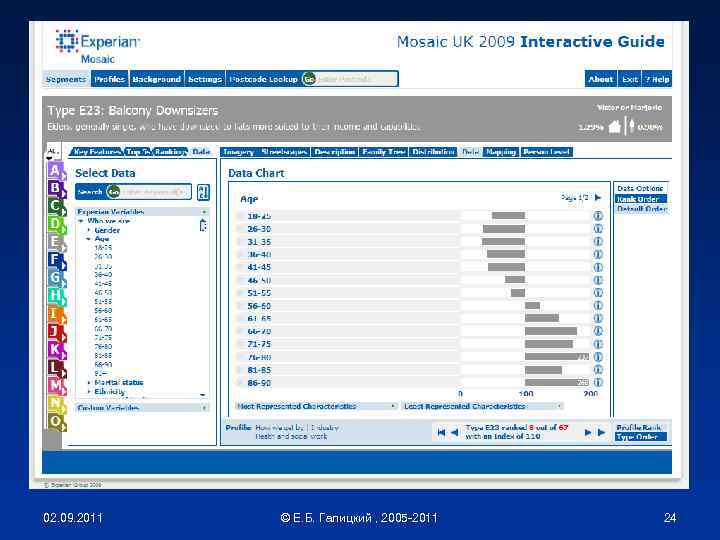Open the Settings tab
The image size is (720, 540).
205,79
